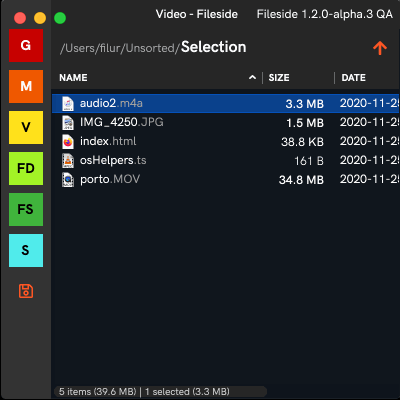This screenshot has width=400, height=400.
Task: Select the index.html file name
Action: click(108, 141)
